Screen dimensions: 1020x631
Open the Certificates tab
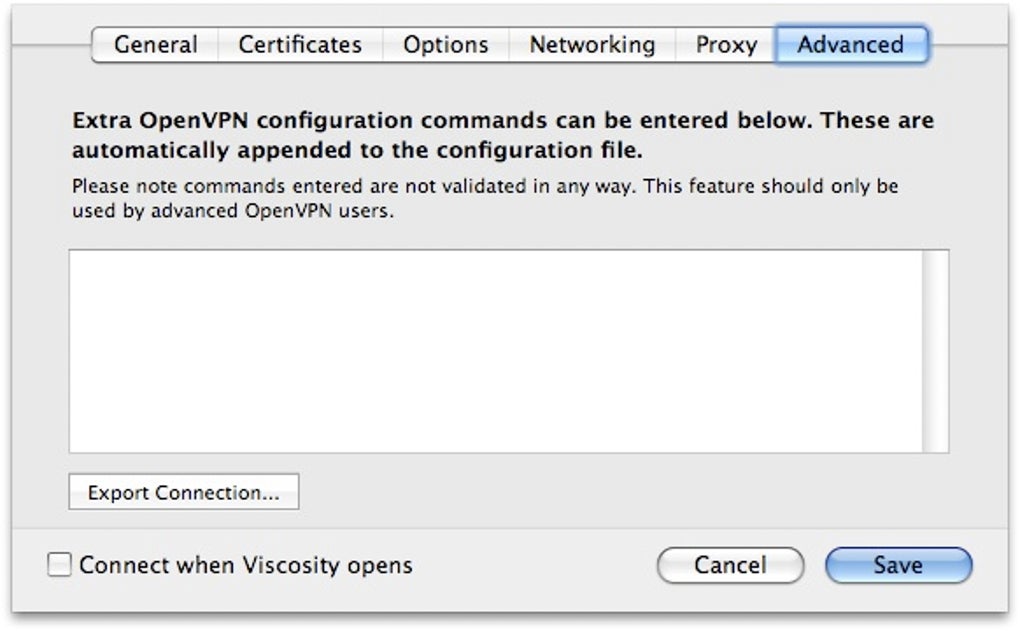tap(299, 45)
